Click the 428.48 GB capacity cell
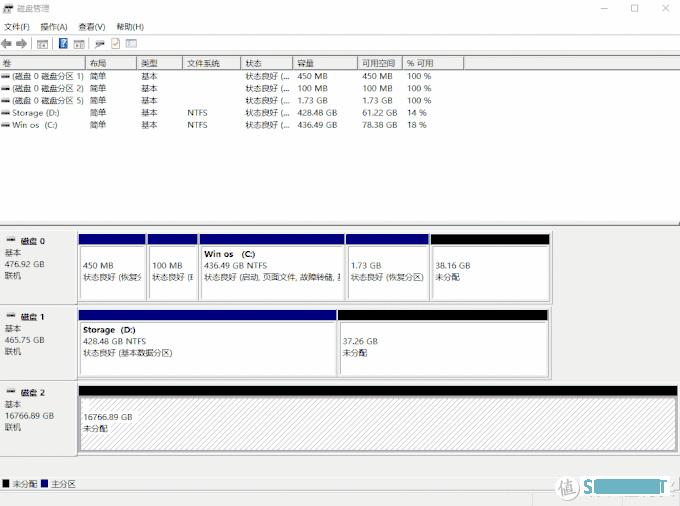This screenshot has width=680, height=506. tap(317, 113)
